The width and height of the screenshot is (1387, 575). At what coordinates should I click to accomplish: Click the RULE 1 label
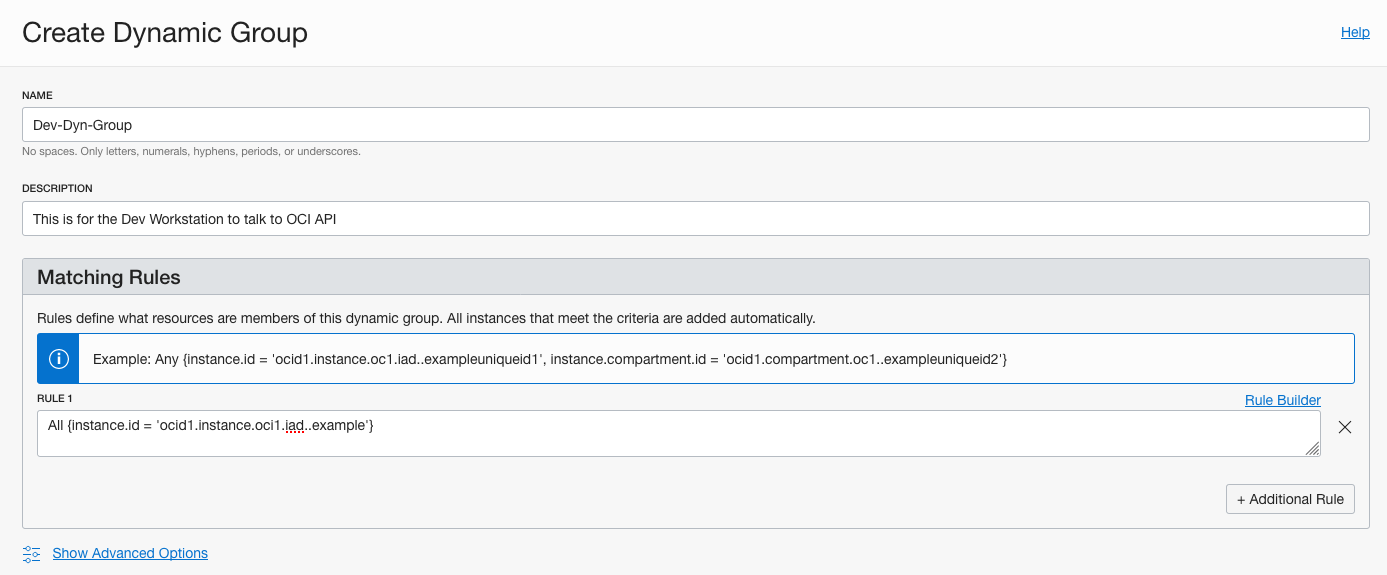[55, 398]
